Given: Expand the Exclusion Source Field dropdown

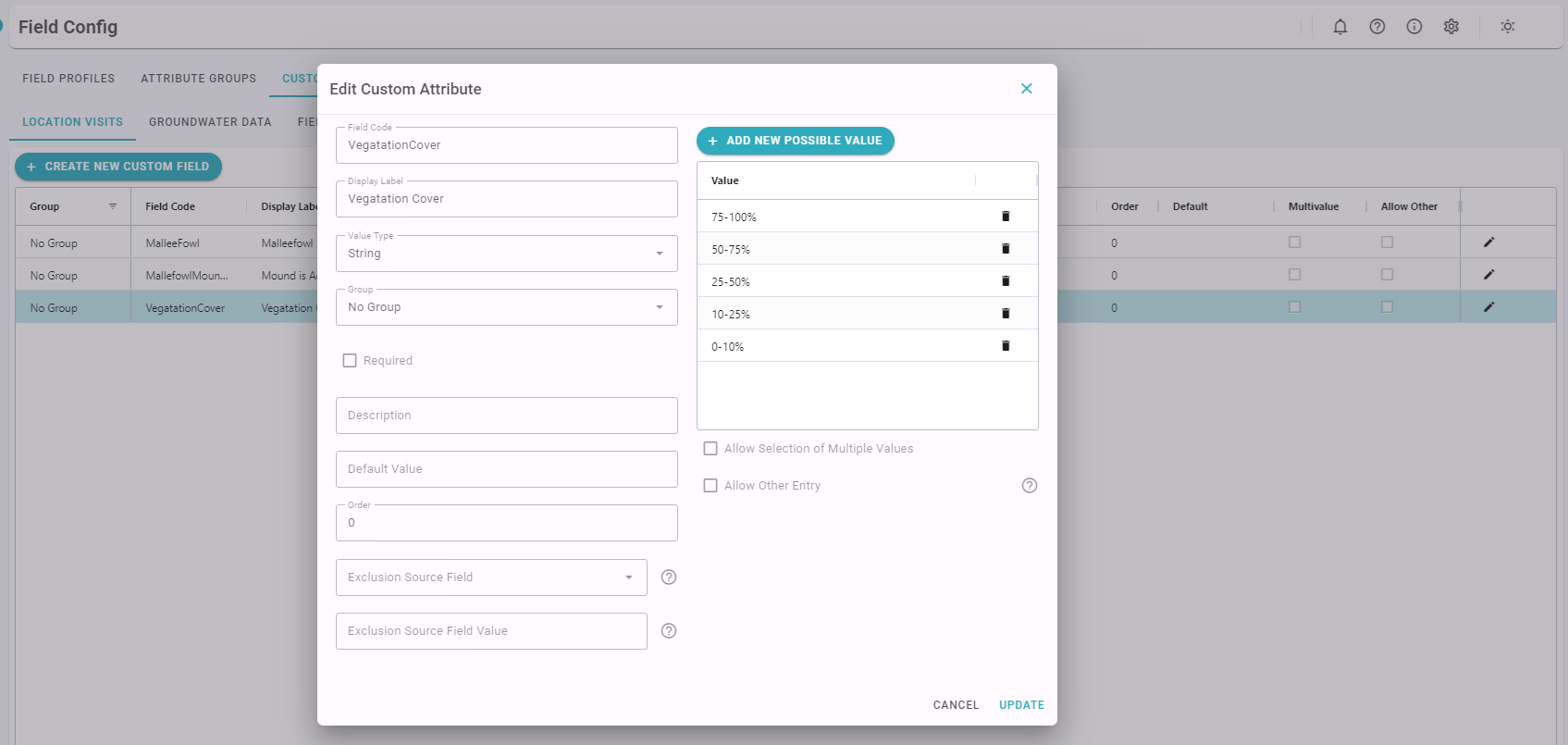Looking at the screenshot, I should pyautogui.click(x=491, y=577).
